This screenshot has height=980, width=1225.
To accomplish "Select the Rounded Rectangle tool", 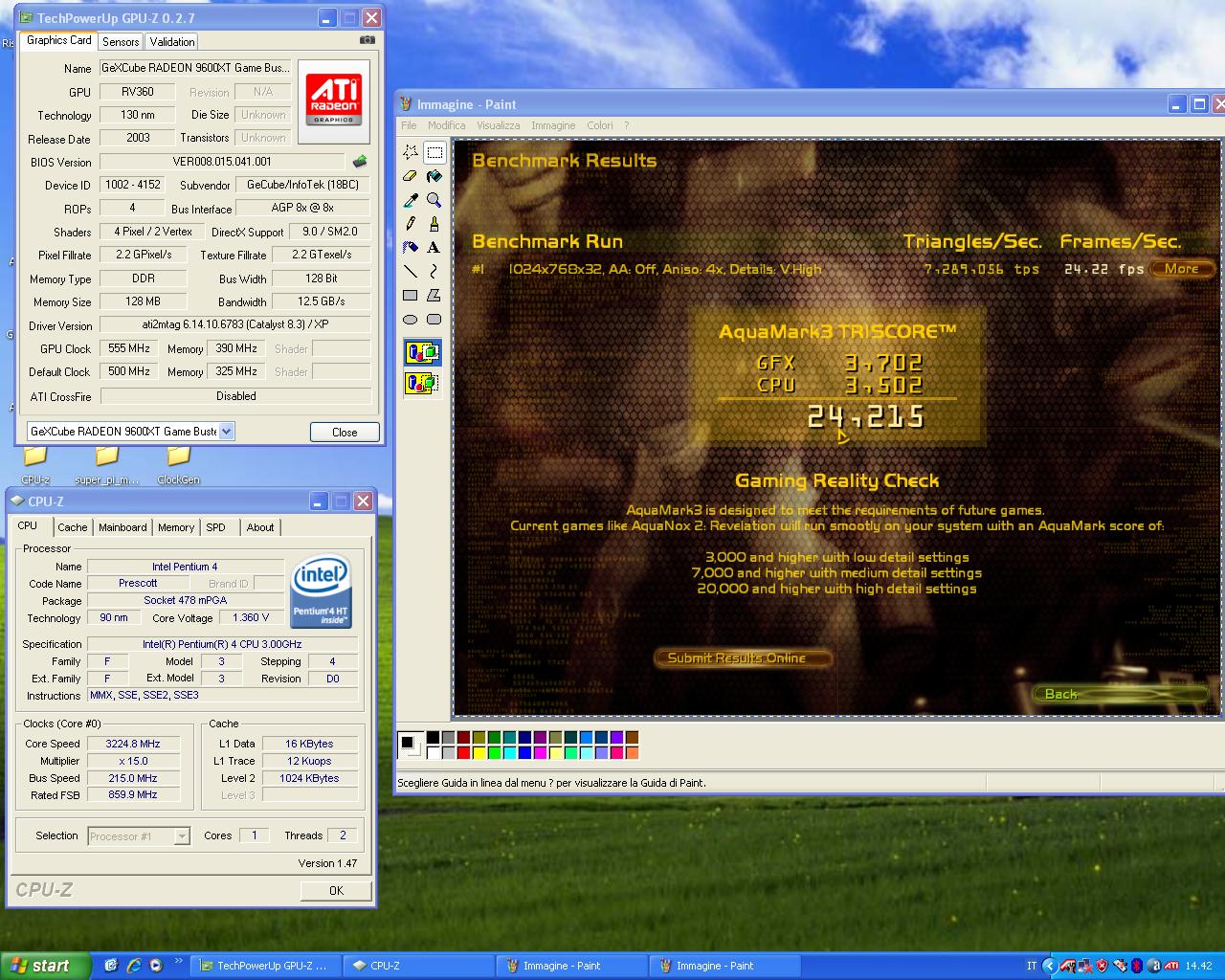I will pyautogui.click(x=434, y=319).
